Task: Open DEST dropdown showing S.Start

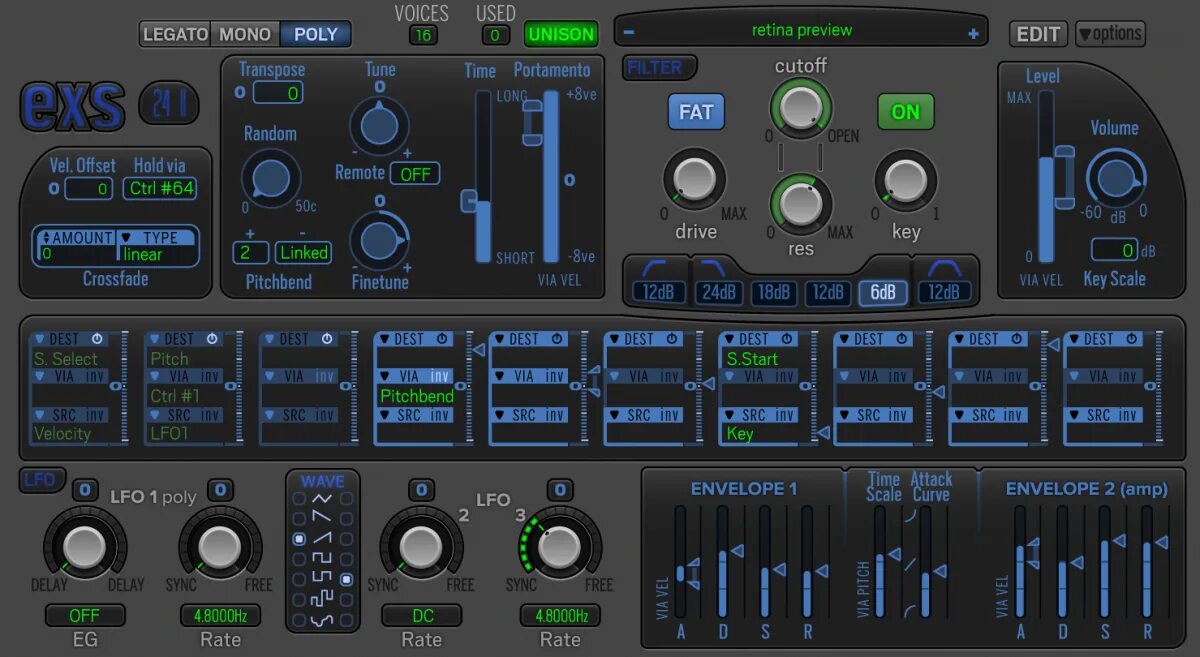Action: [757, 349]
